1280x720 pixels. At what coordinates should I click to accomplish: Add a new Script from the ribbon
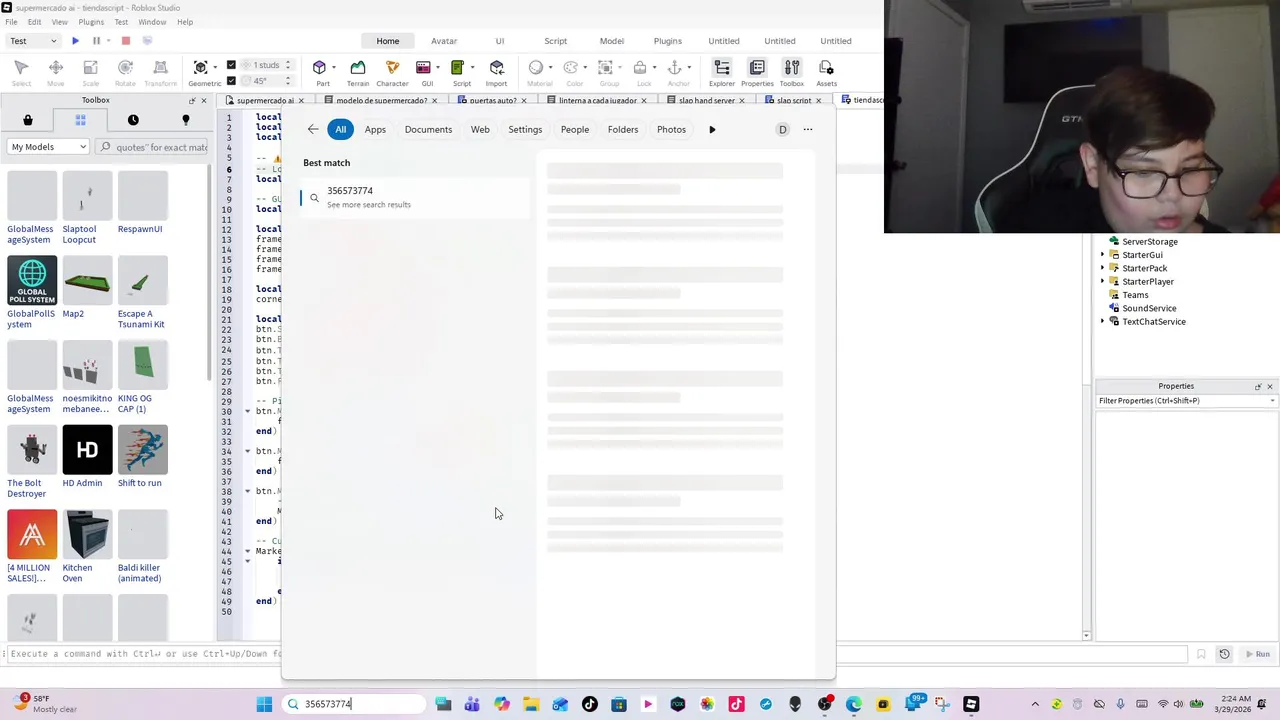click(458, 67)
